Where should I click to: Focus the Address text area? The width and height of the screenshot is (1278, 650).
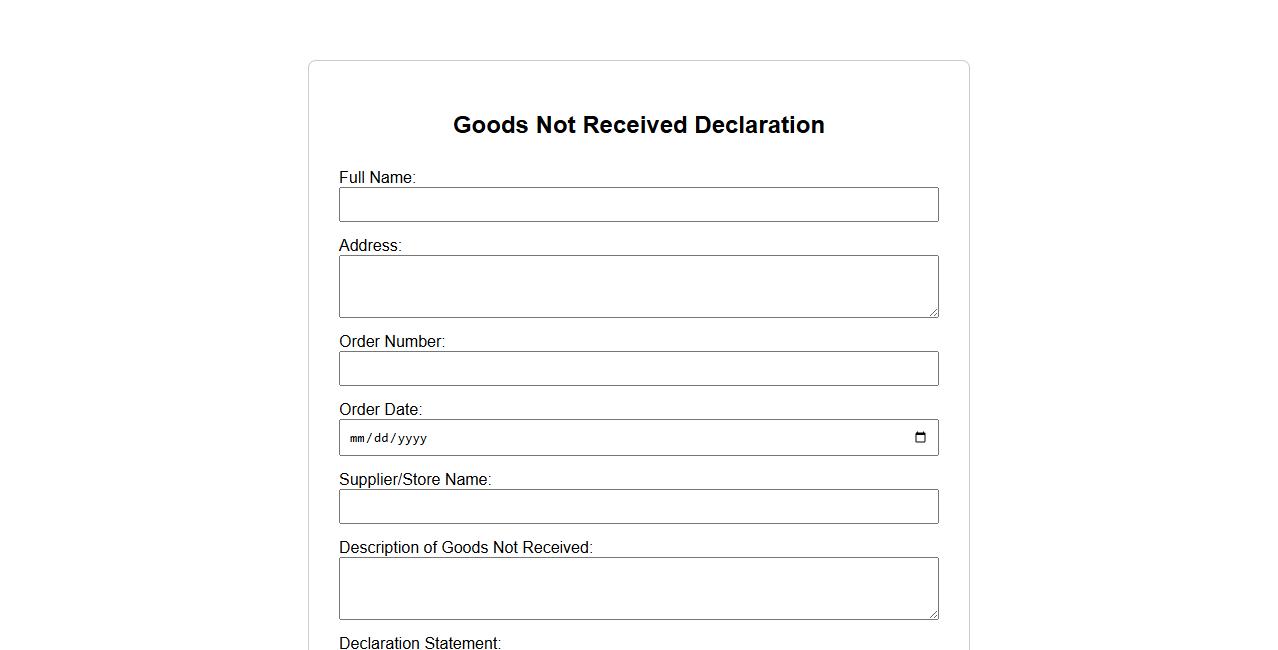point(638,286)
